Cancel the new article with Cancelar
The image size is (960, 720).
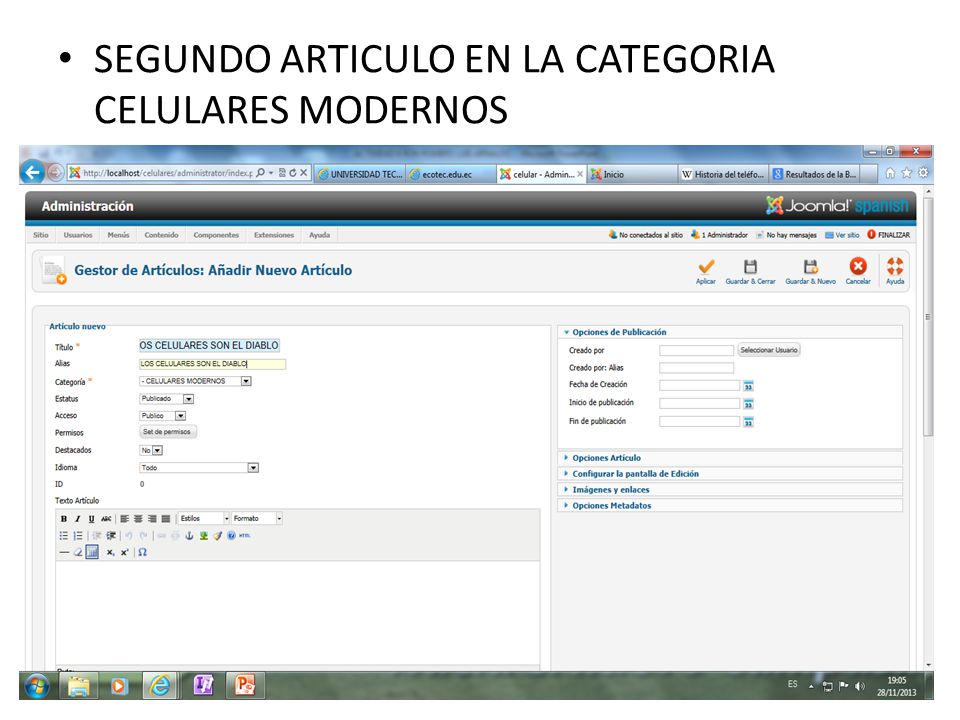pyautogui.click(x=858, y=271)
